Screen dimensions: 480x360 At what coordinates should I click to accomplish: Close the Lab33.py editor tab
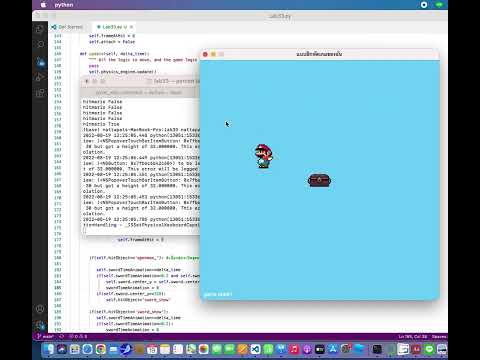[131, 27]
